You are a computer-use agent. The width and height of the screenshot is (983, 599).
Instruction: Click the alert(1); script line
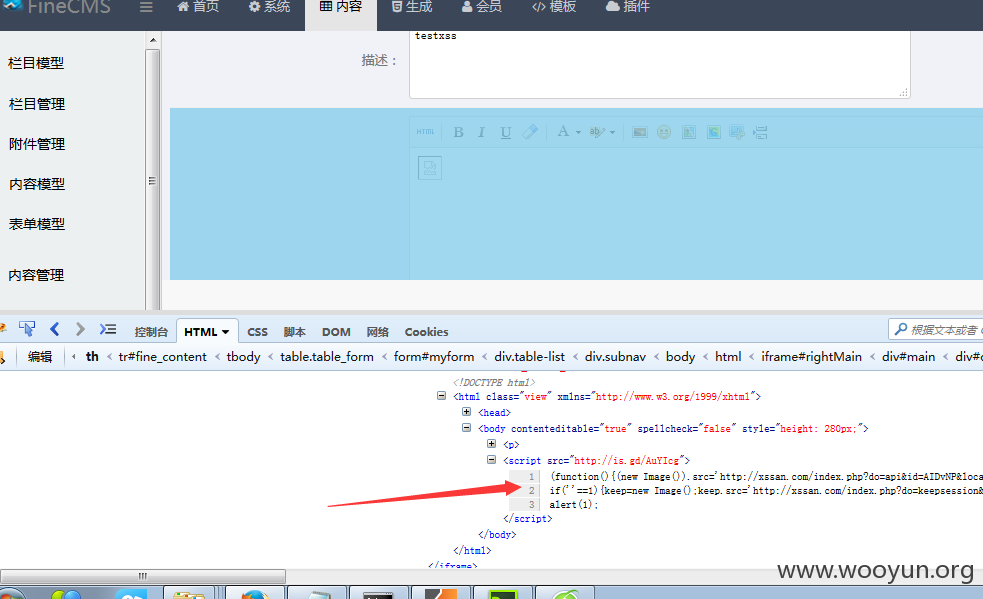574,505
